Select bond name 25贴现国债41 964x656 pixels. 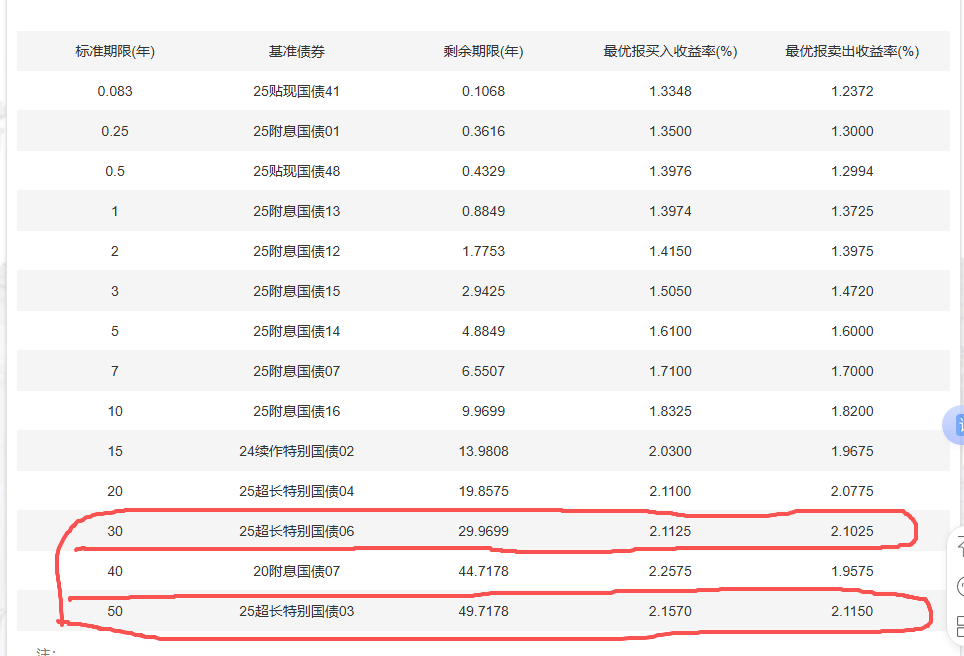296,92
